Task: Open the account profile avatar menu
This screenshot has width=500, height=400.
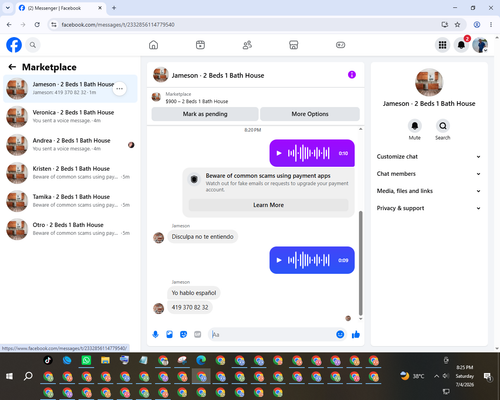Action: tap(480, 45)
